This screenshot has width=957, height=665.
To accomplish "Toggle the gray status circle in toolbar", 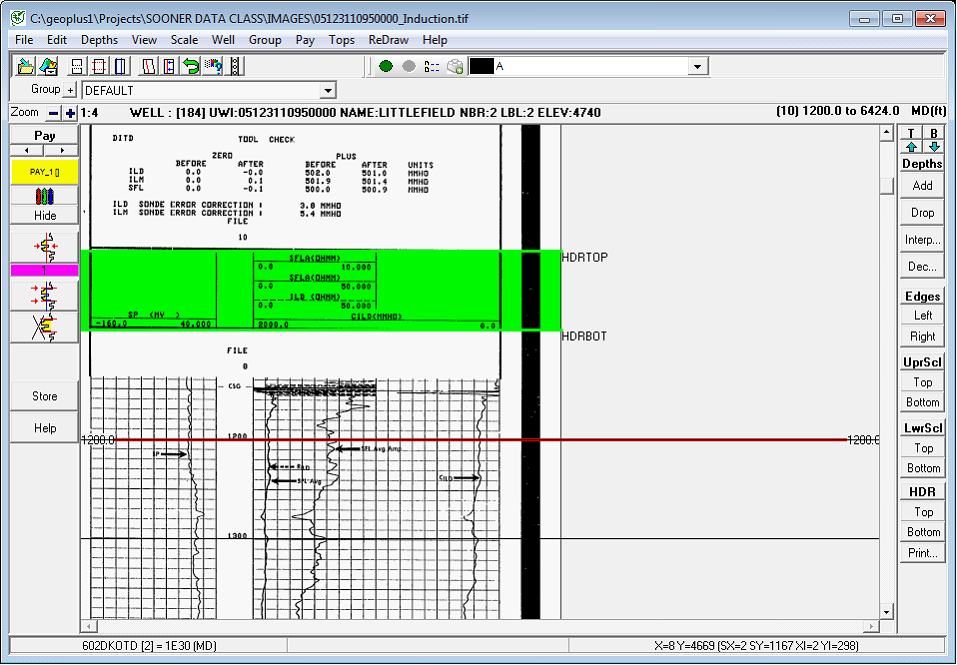I will [410, 65].
